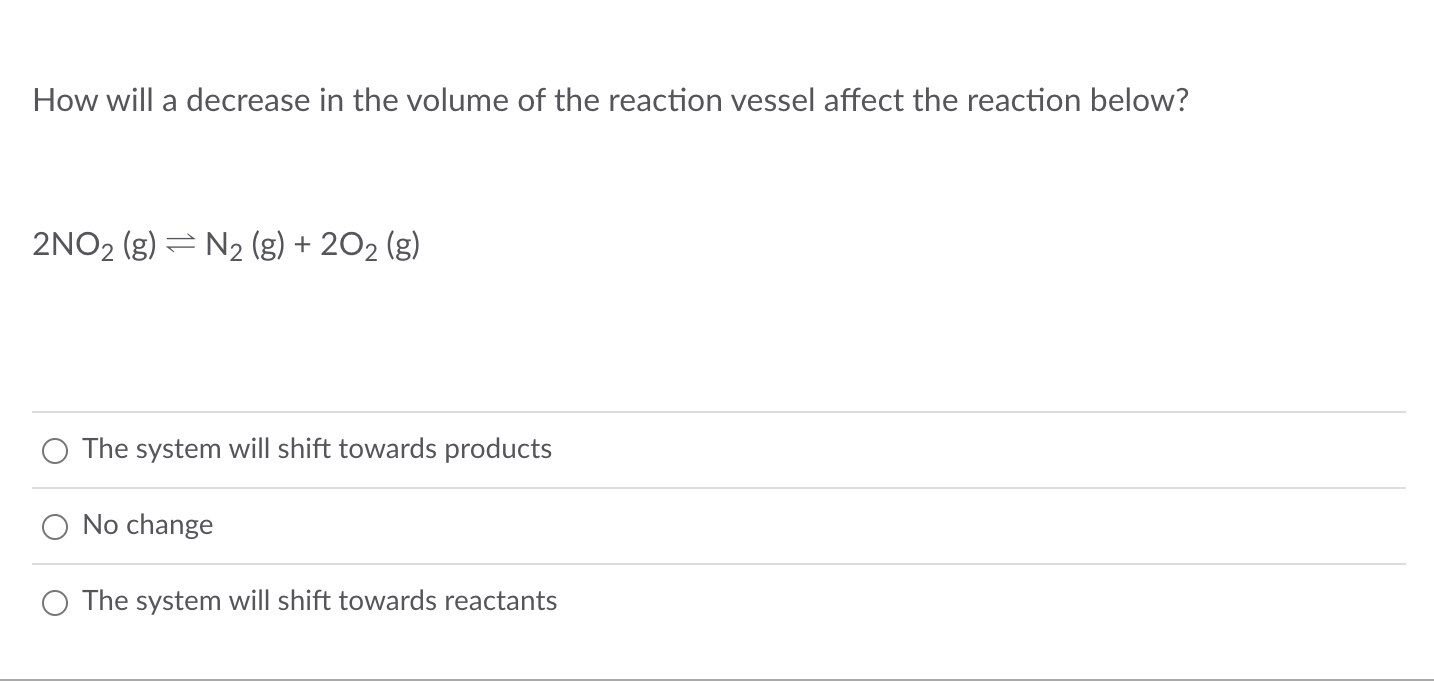Image resolution: width=1434 pixels, height=682 pixels.
Task: Click the answer text 'No change'
Action: 148,525
